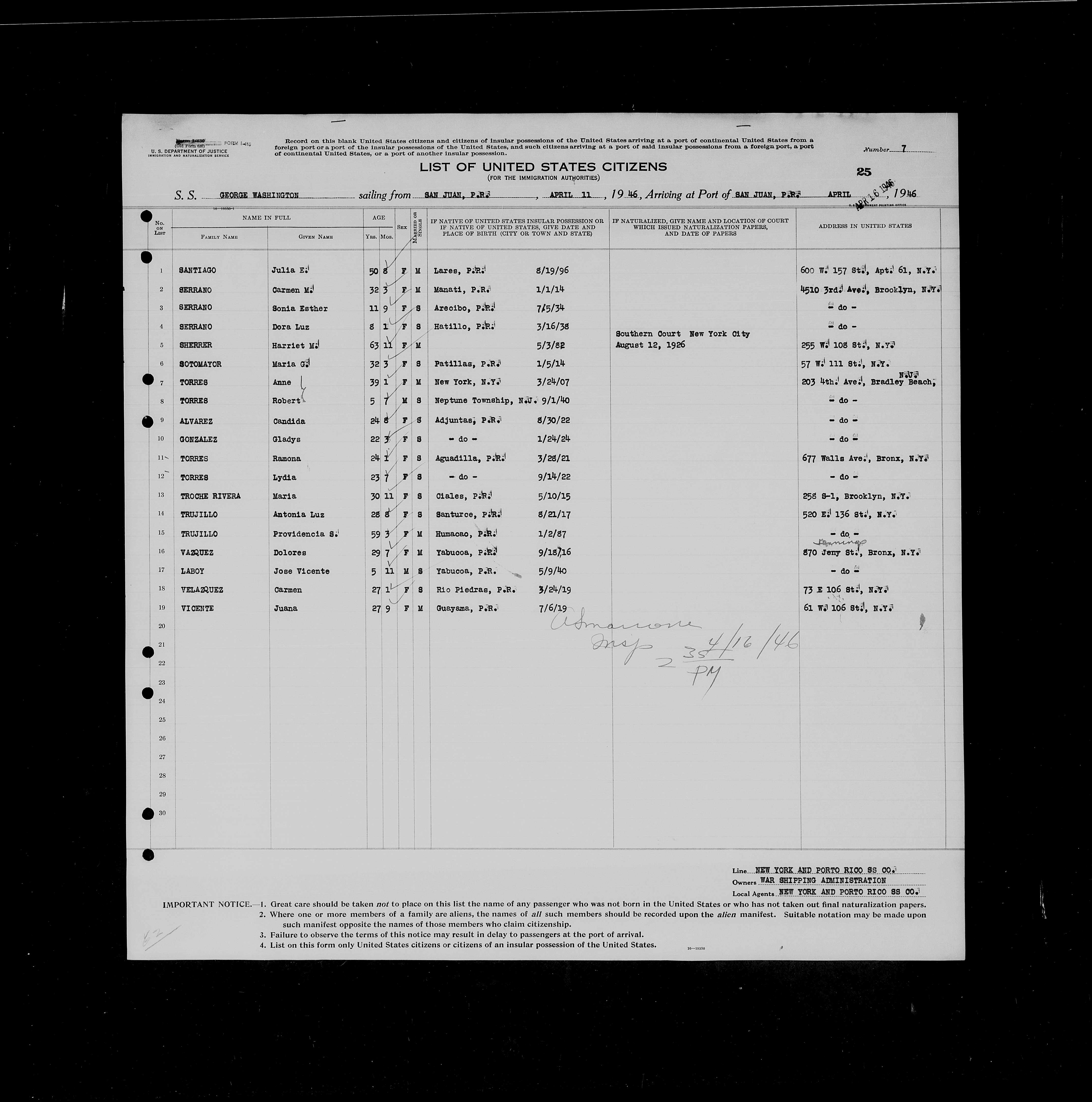Select address 4510 3rd Ave., Brooklyn
Viewport: 1092px width, 1102px height.
[x=871, y=290]
